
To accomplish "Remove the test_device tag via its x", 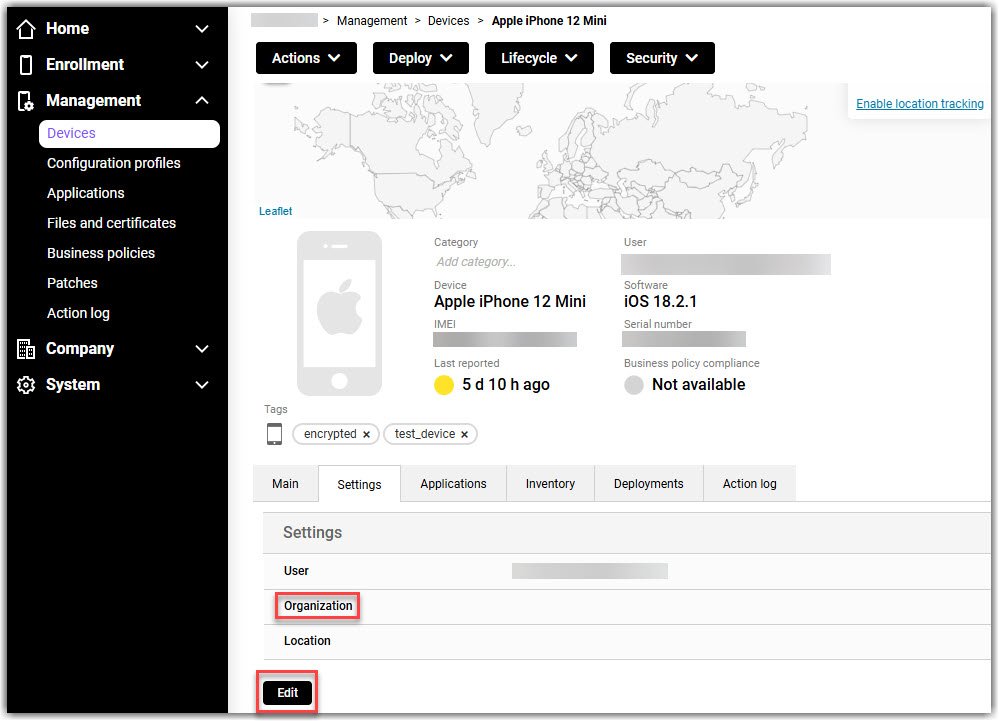I will pyautogui.click(x=464, y=435).
